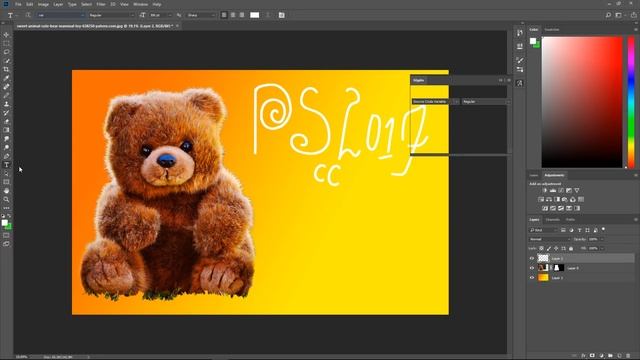Left align text

click(224, 15)
